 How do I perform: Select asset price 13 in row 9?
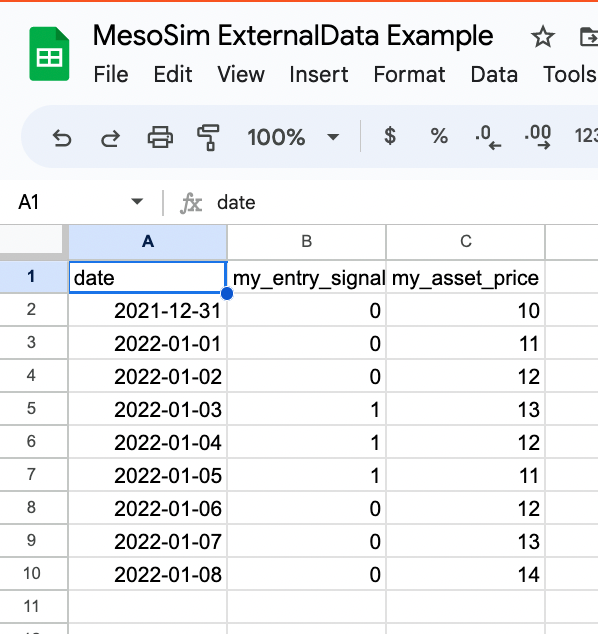point(466,541)
